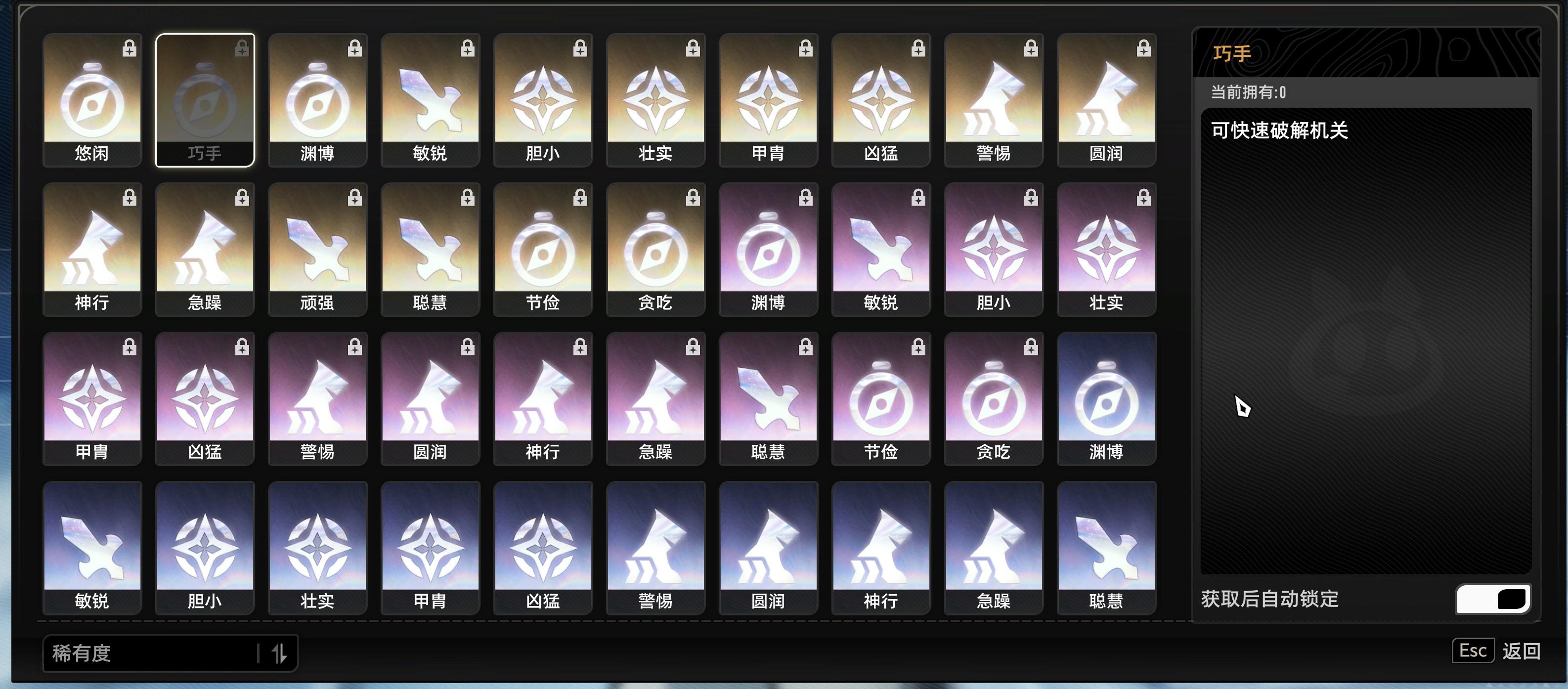Click the sort order arrows beside 稀有度

(x=279, y=654)
